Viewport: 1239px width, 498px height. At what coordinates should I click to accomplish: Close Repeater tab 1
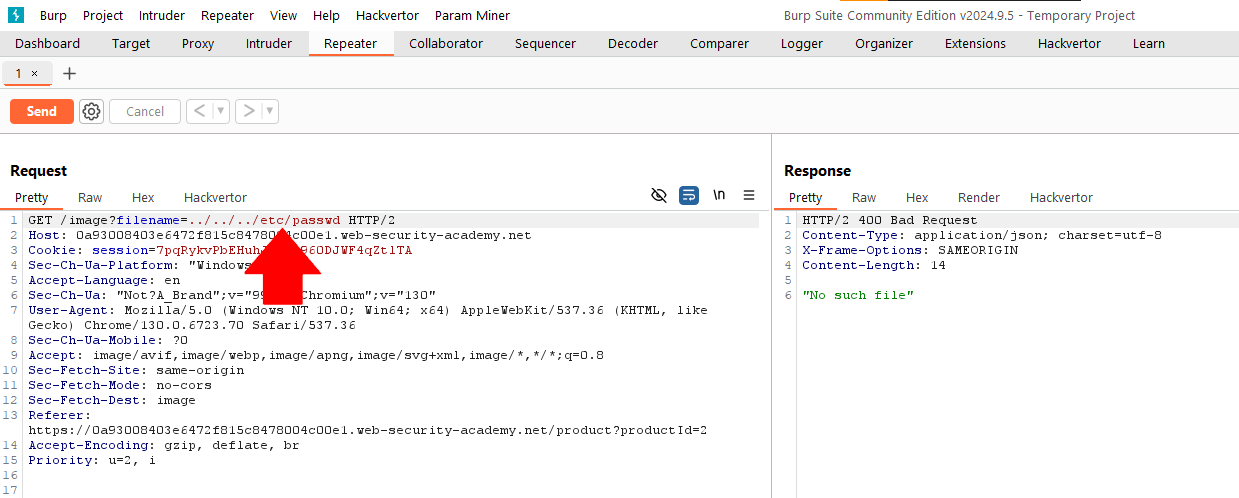(35, 73)
